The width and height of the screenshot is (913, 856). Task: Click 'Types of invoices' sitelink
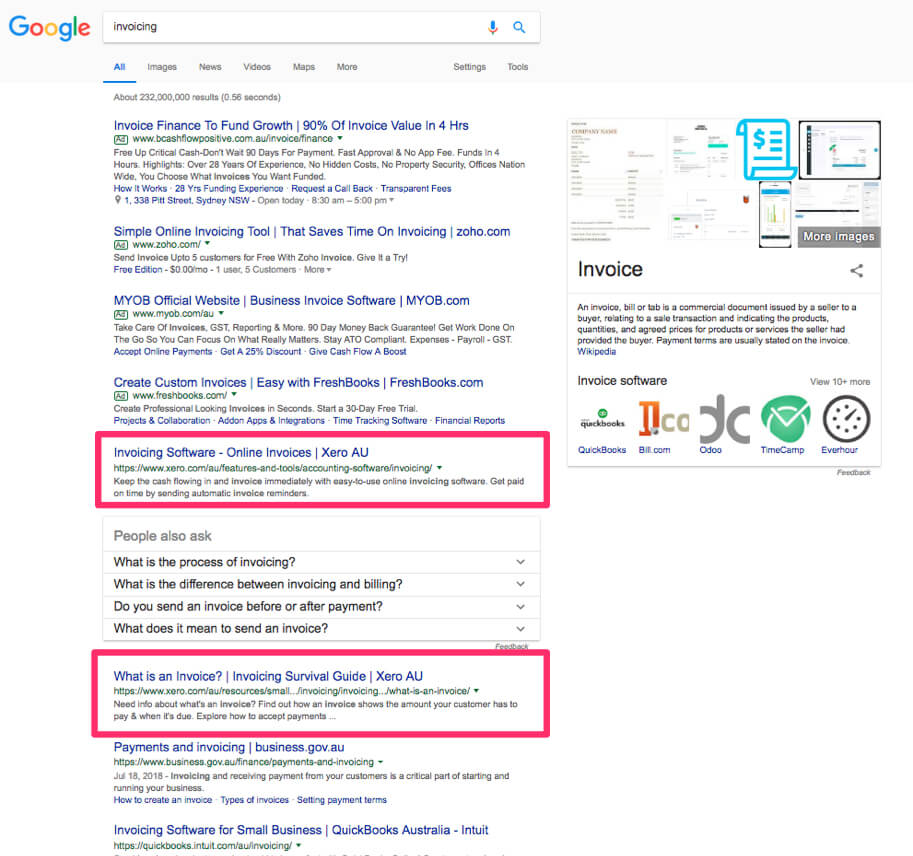(x=254, y=800)
